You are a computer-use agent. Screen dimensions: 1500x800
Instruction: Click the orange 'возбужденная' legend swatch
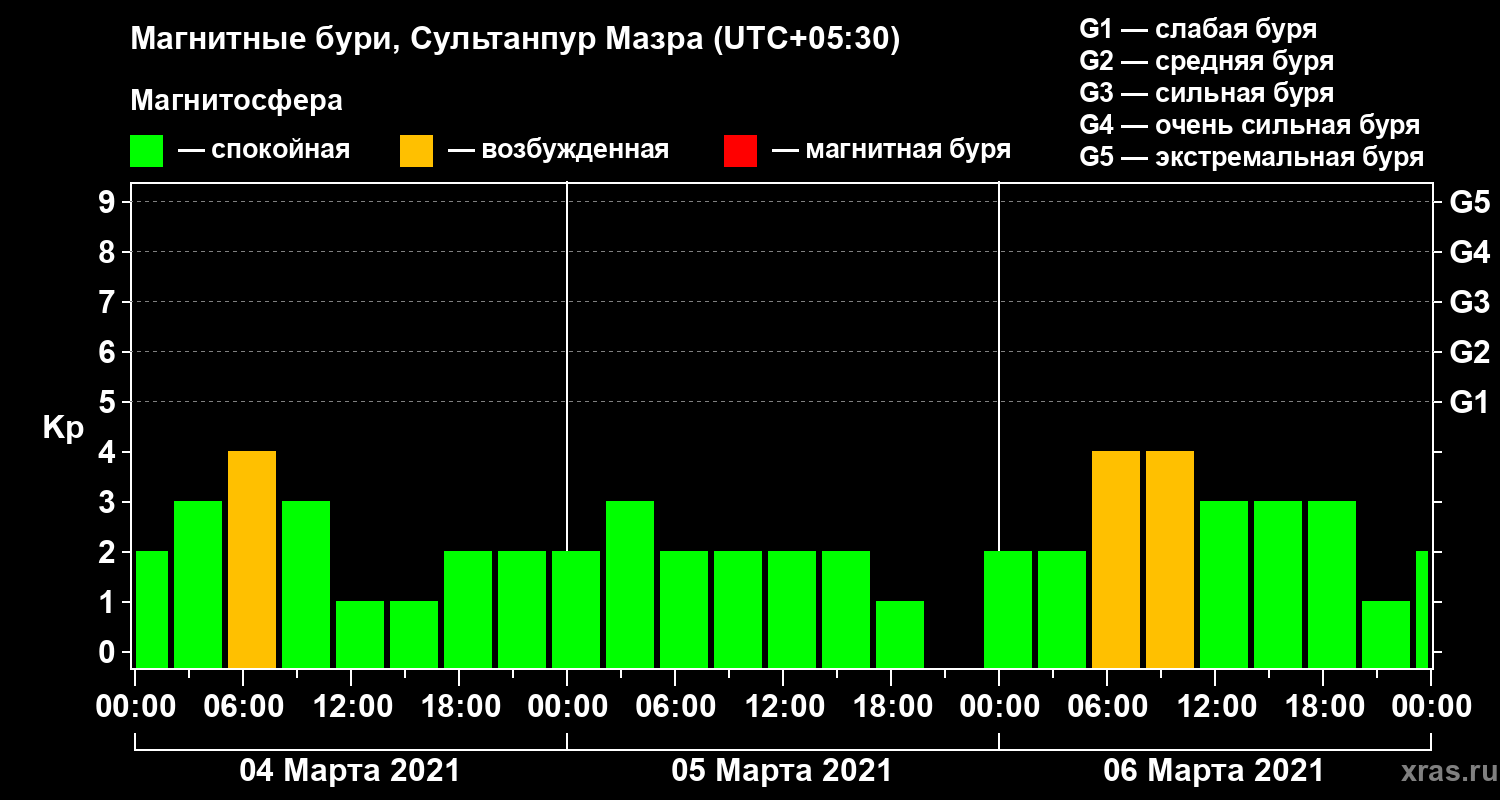(417, 151)
